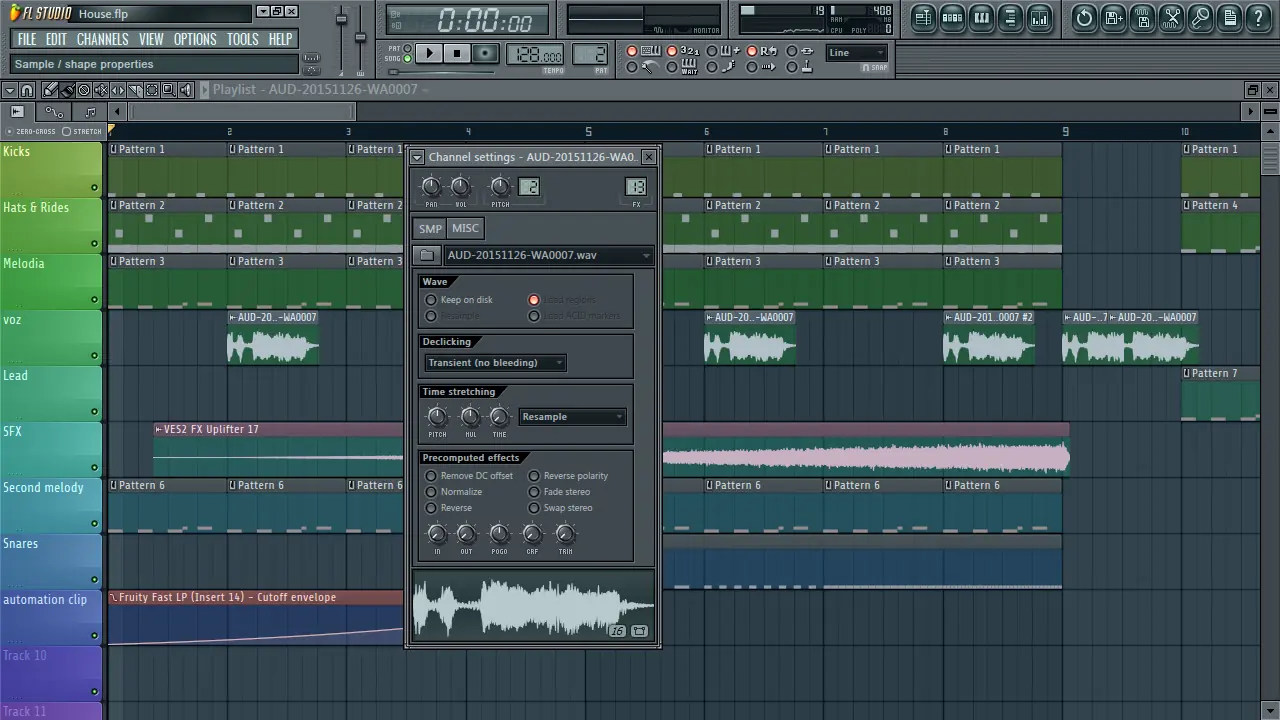This screenshot has width=1280, height=720.
Task: Turn on Reverse polarity effect
Action: (534, 476)
